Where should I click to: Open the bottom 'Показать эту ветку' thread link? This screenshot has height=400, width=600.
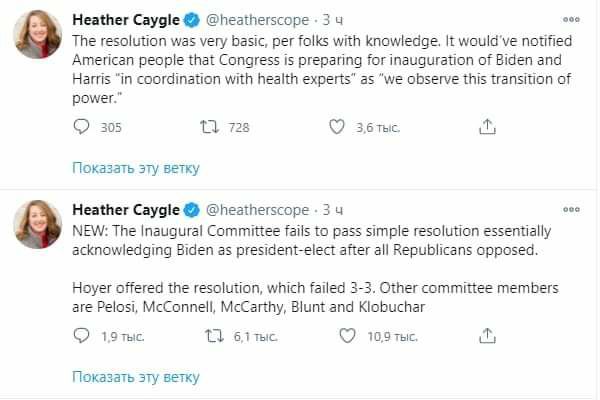pos(136,377)
